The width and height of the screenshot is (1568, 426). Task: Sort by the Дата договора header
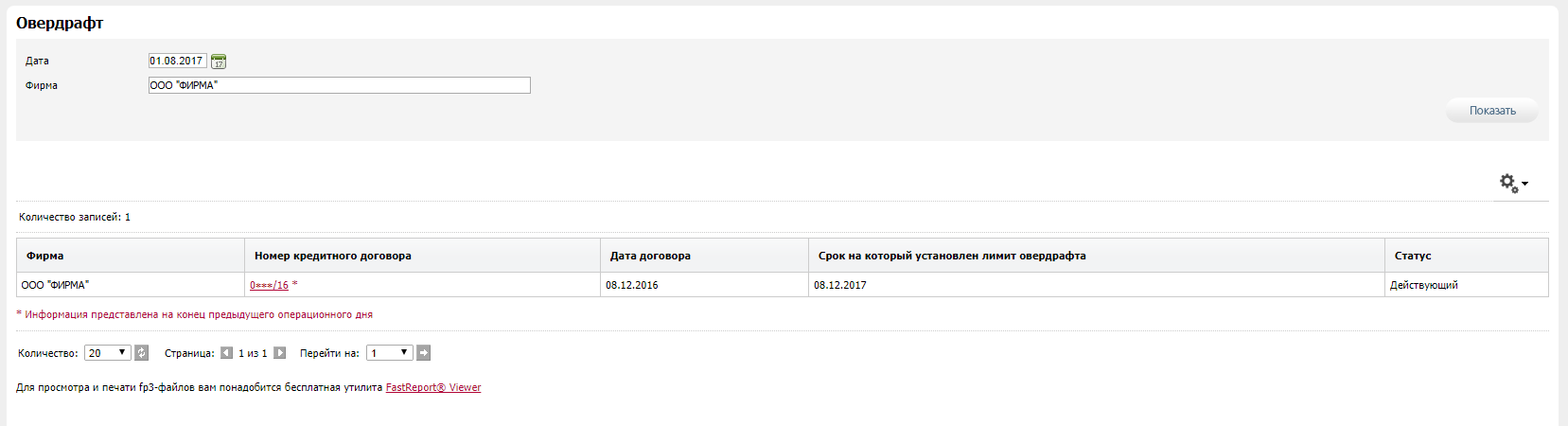[x=704, y=256]
